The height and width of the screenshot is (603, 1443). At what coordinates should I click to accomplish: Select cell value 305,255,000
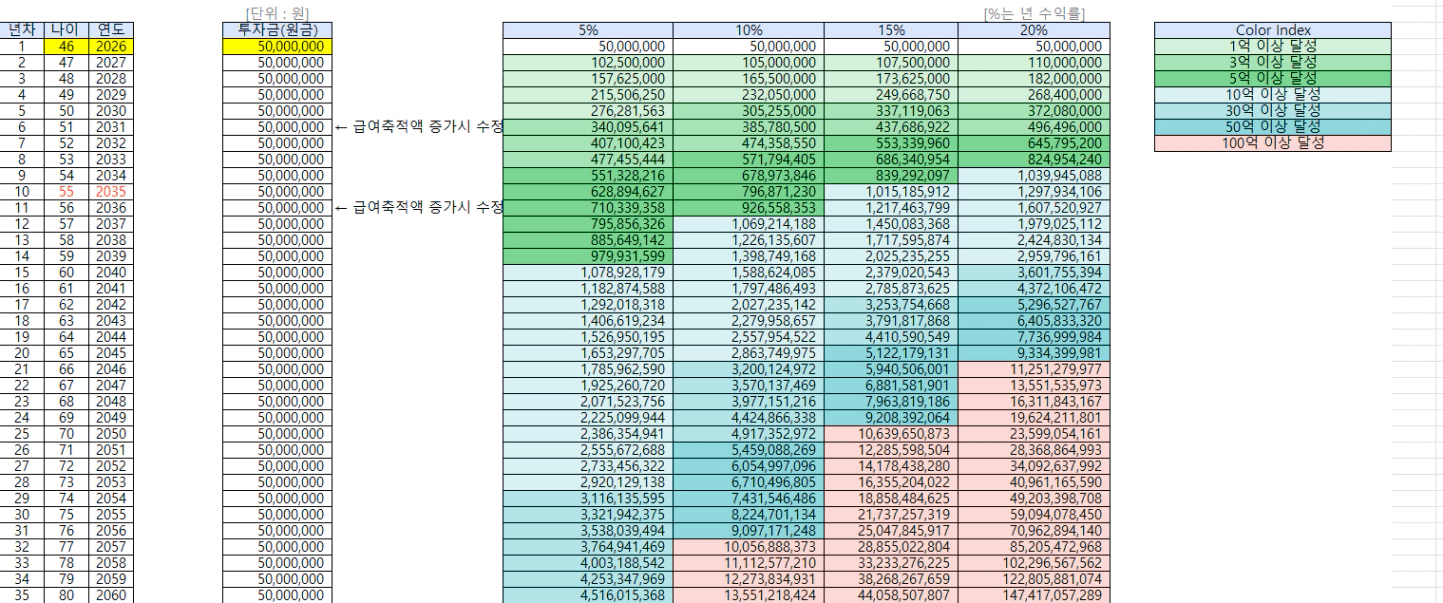pyautogui.click(x=746, y=110)
